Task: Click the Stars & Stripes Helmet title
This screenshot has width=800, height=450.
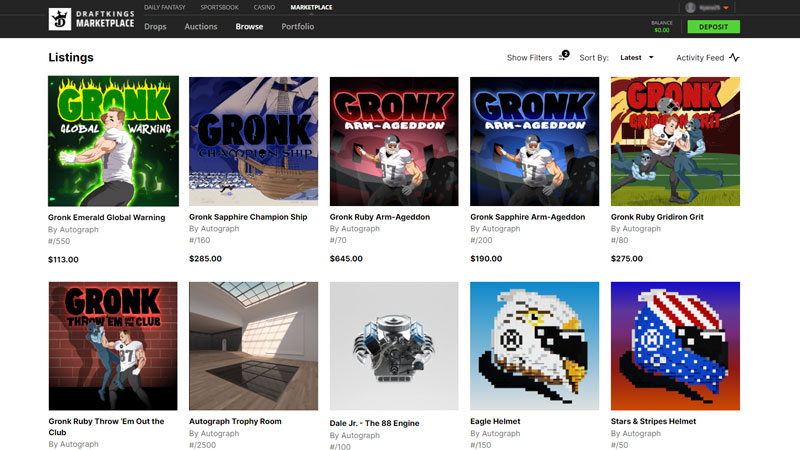Action: point(654,421)
